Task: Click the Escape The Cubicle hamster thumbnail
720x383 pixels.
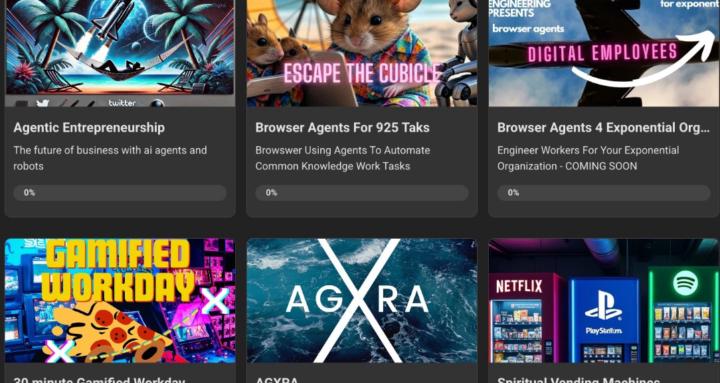Action: (362, 53)
